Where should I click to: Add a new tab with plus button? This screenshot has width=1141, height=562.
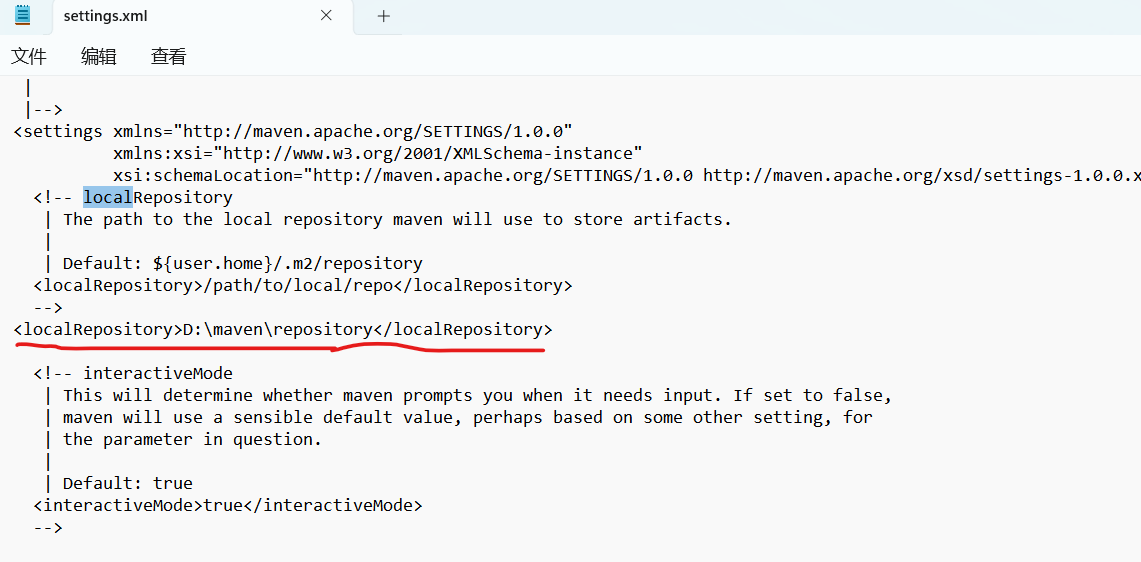point(384,16)
